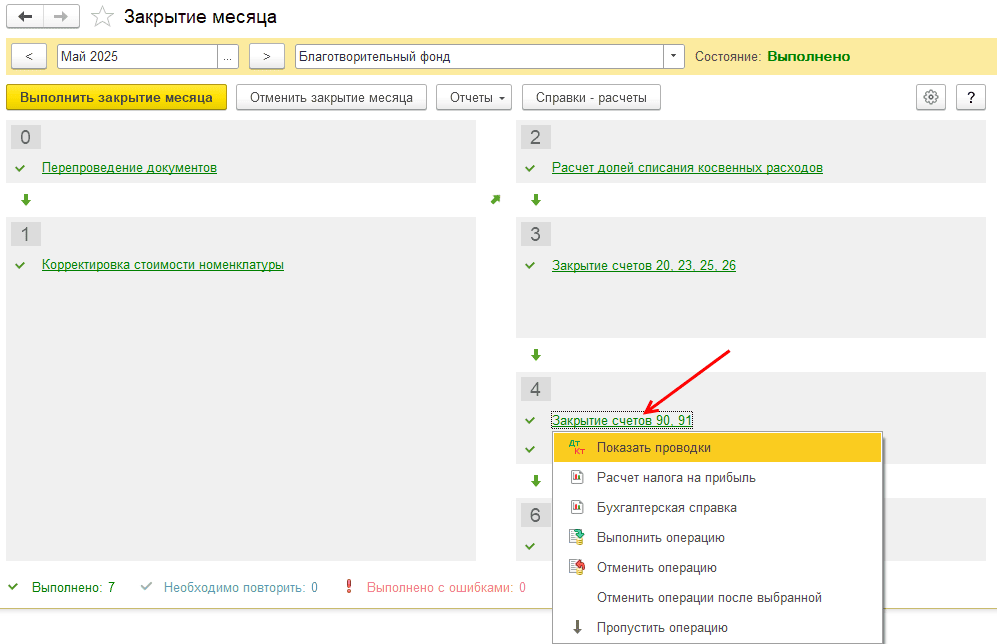Choose Пропустить операцию menu entry
The image size is (997, 644).
tap(662, 628)
